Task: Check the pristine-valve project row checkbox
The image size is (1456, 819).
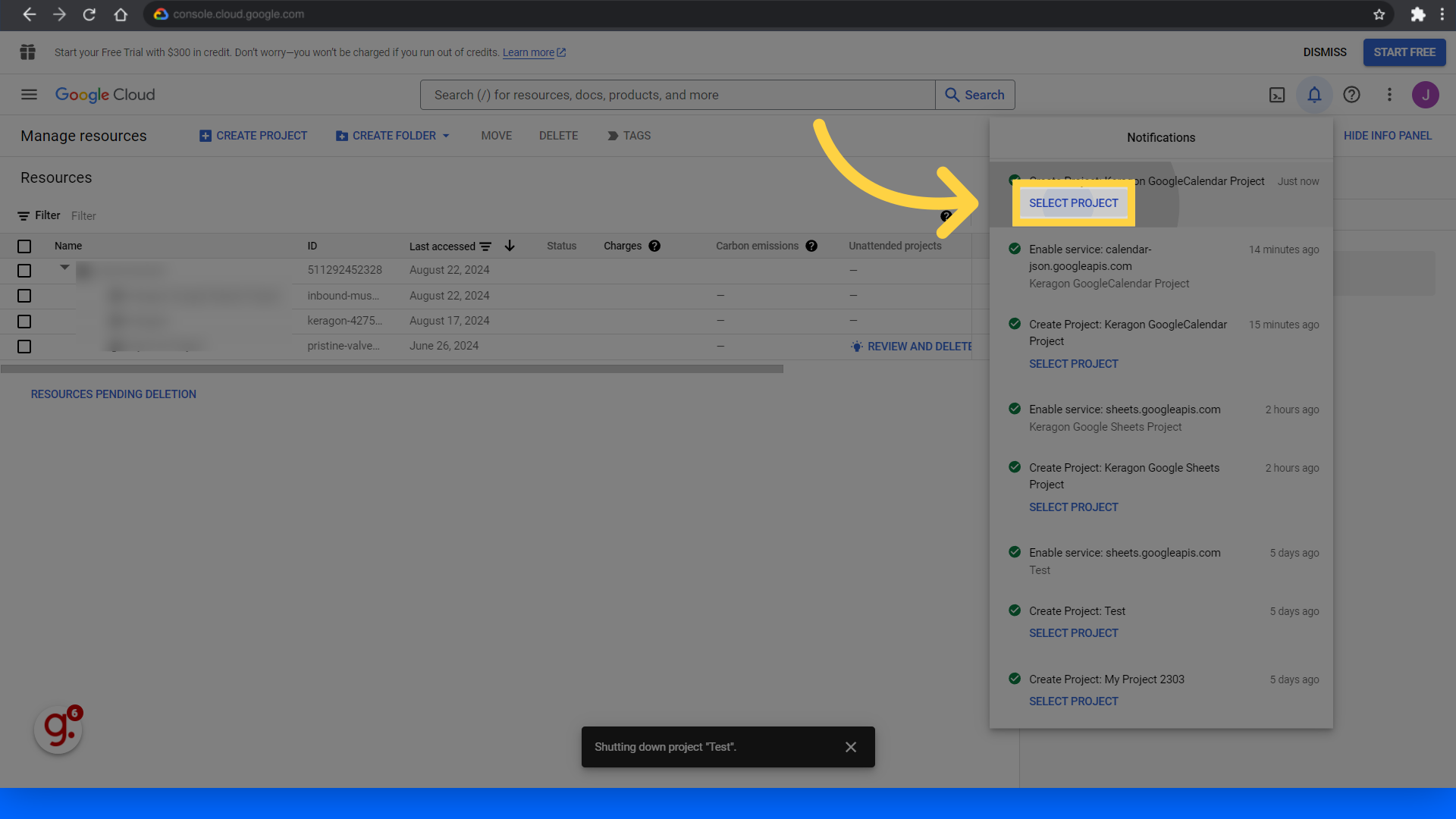Action: pos(24,347)
